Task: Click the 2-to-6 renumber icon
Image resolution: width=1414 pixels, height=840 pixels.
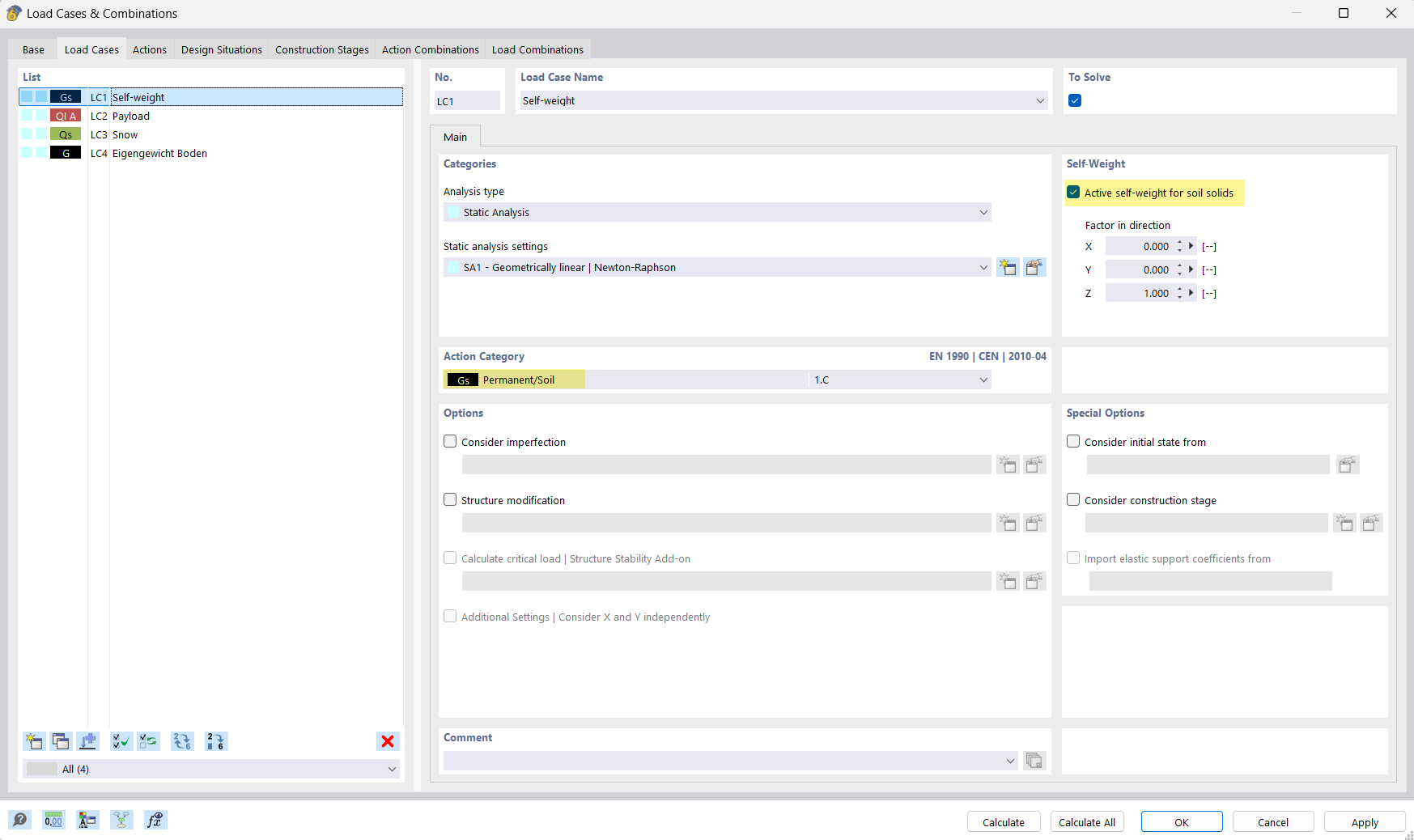Action: (216, 741)
